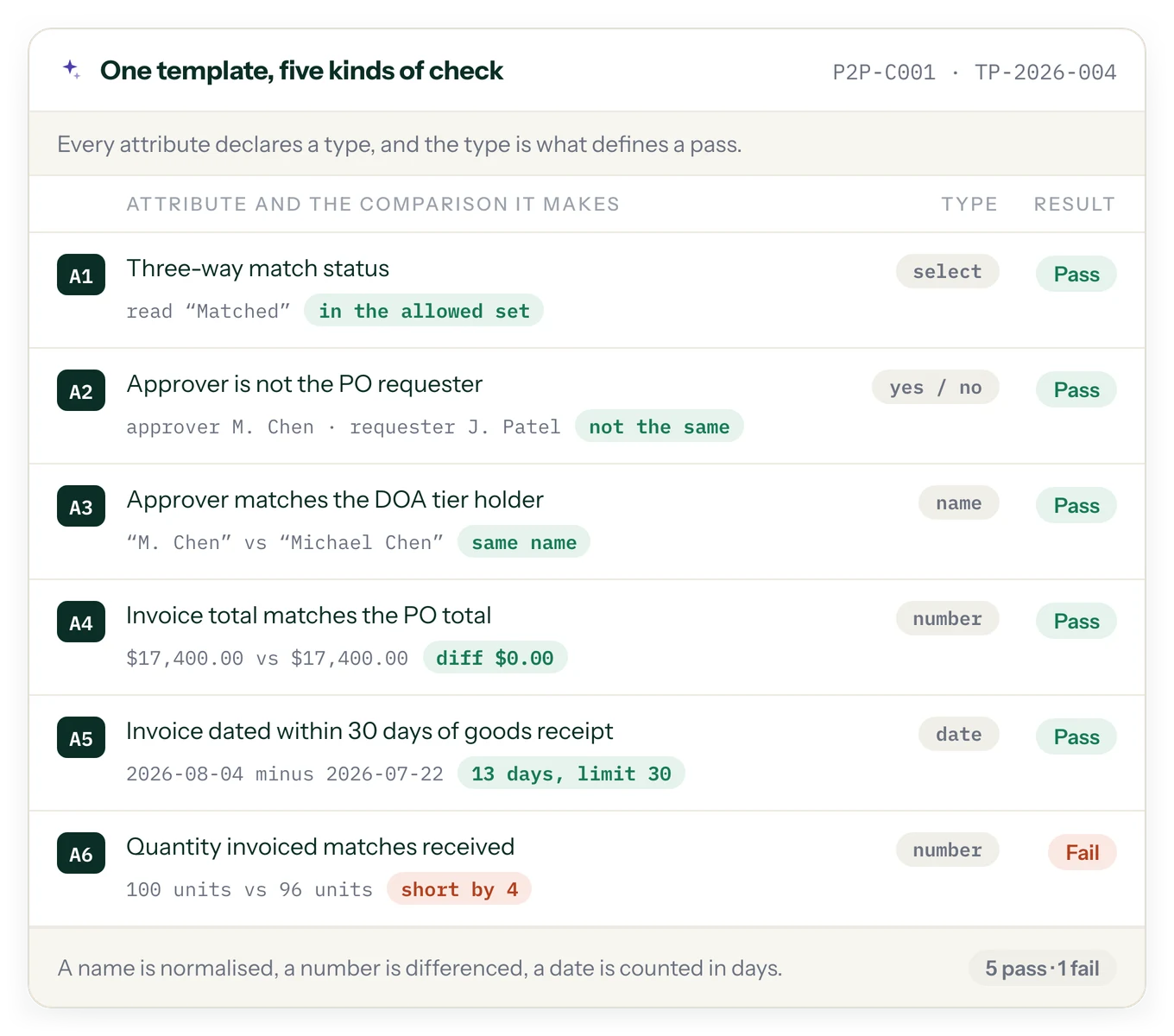
Task: Click 'Approver matches the DOA tier holder'
Action: pos(335,500)
